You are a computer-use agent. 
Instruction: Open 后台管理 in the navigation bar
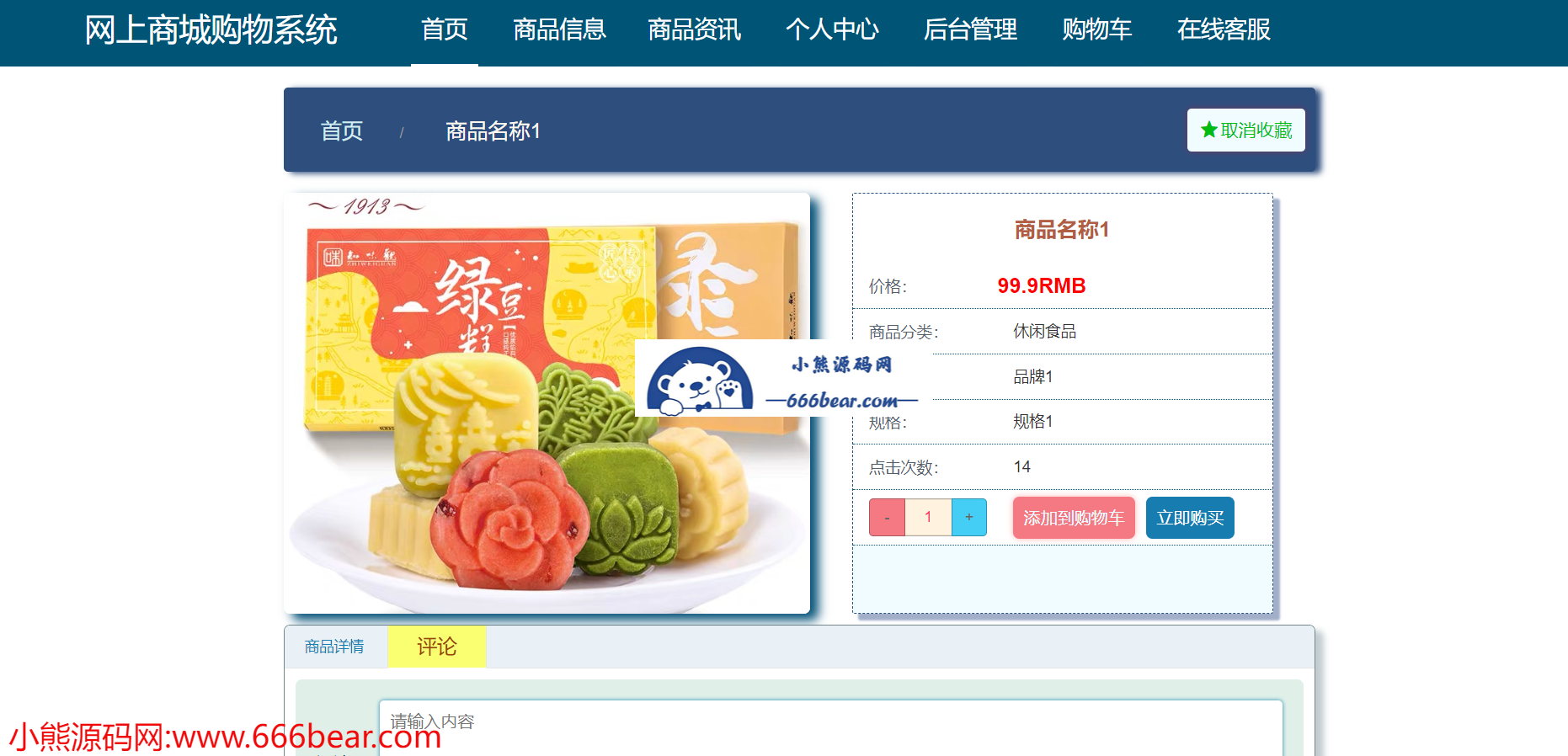pyautogui.click(x=970, y=30)
